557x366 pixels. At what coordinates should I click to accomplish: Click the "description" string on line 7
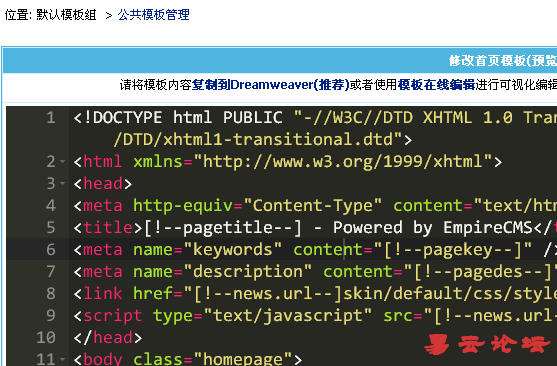(x=248, y=272)
